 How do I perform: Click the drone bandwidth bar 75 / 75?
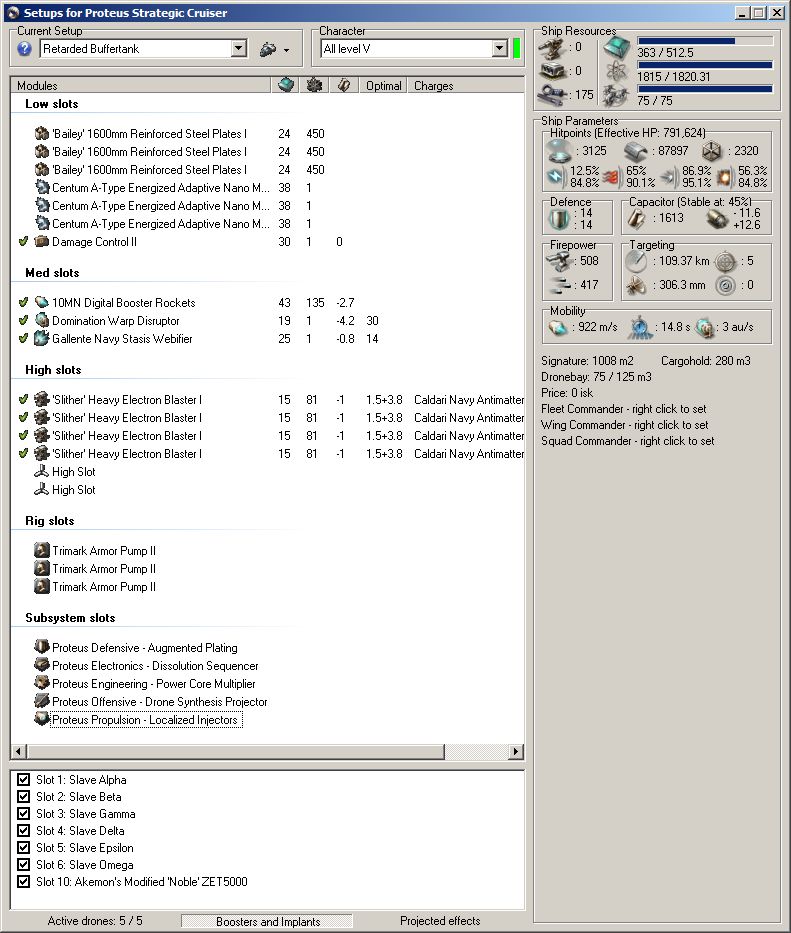(x=705, y=89)
